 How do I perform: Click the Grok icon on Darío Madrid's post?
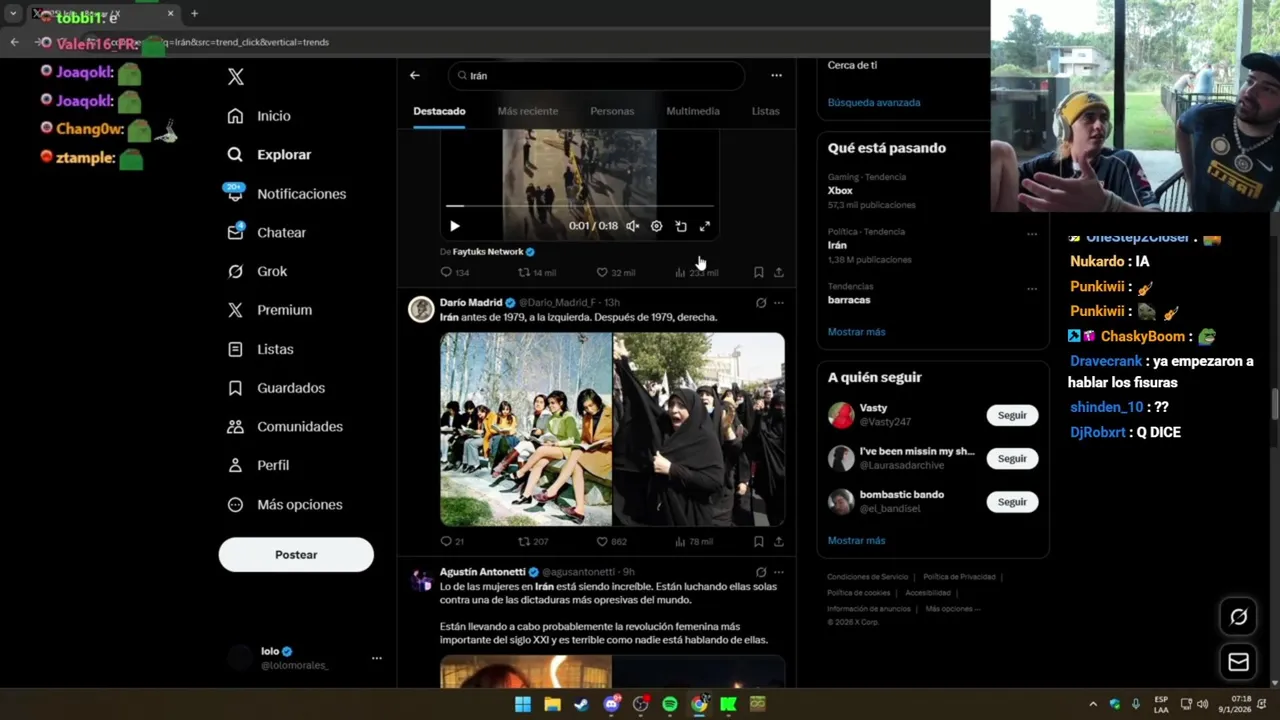(x=761, y=303)
